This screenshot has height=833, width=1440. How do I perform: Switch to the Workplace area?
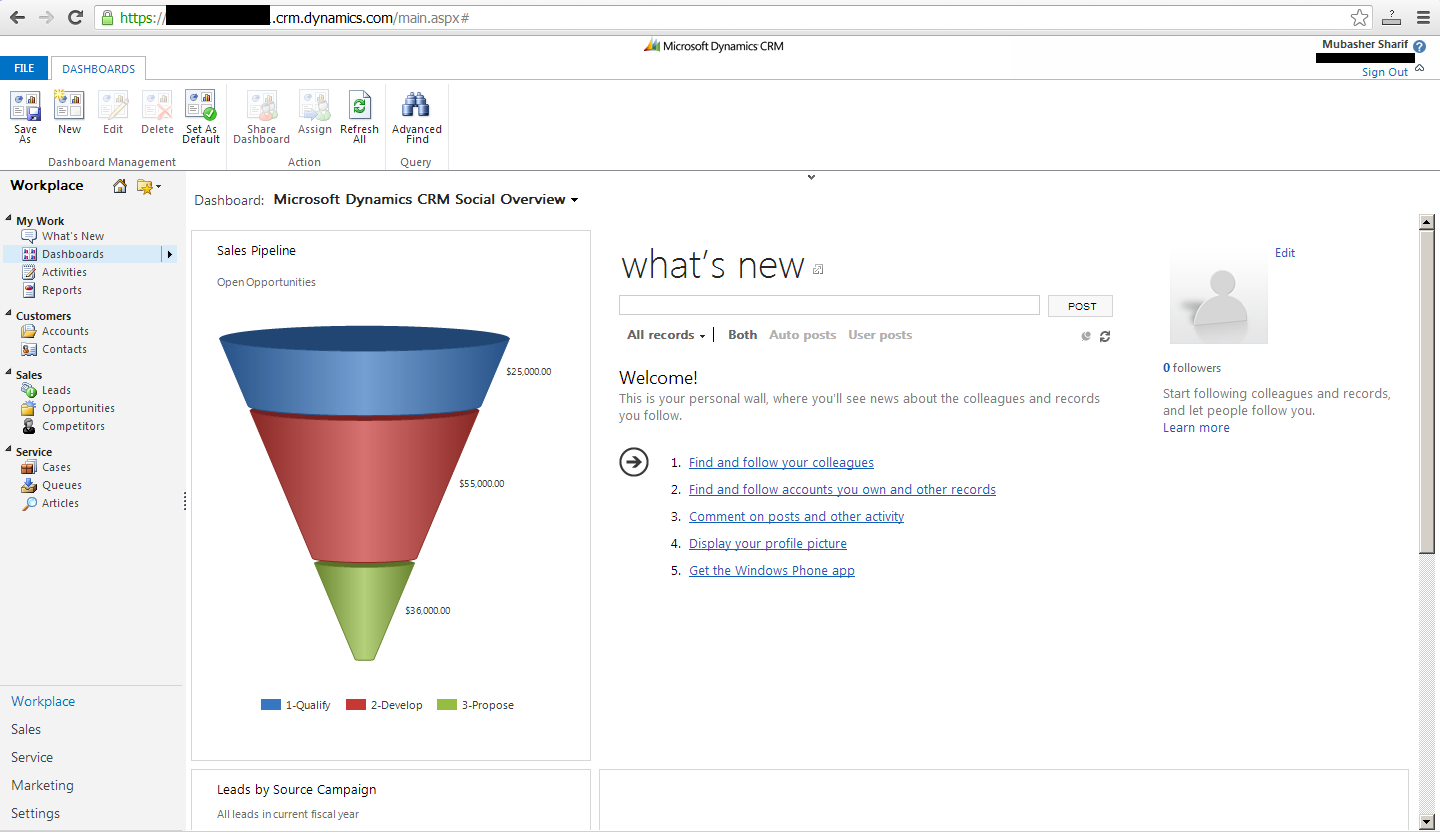(43, 701)
